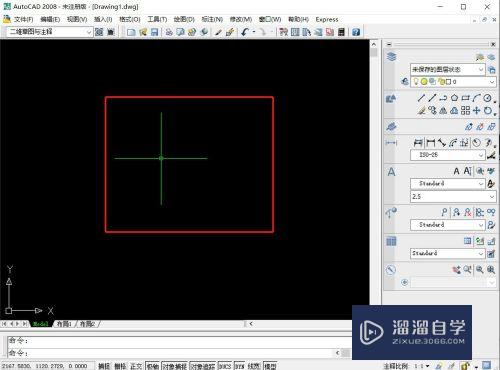
Task: Open the 文件(F) menu
Action: (x=23, y=19)
